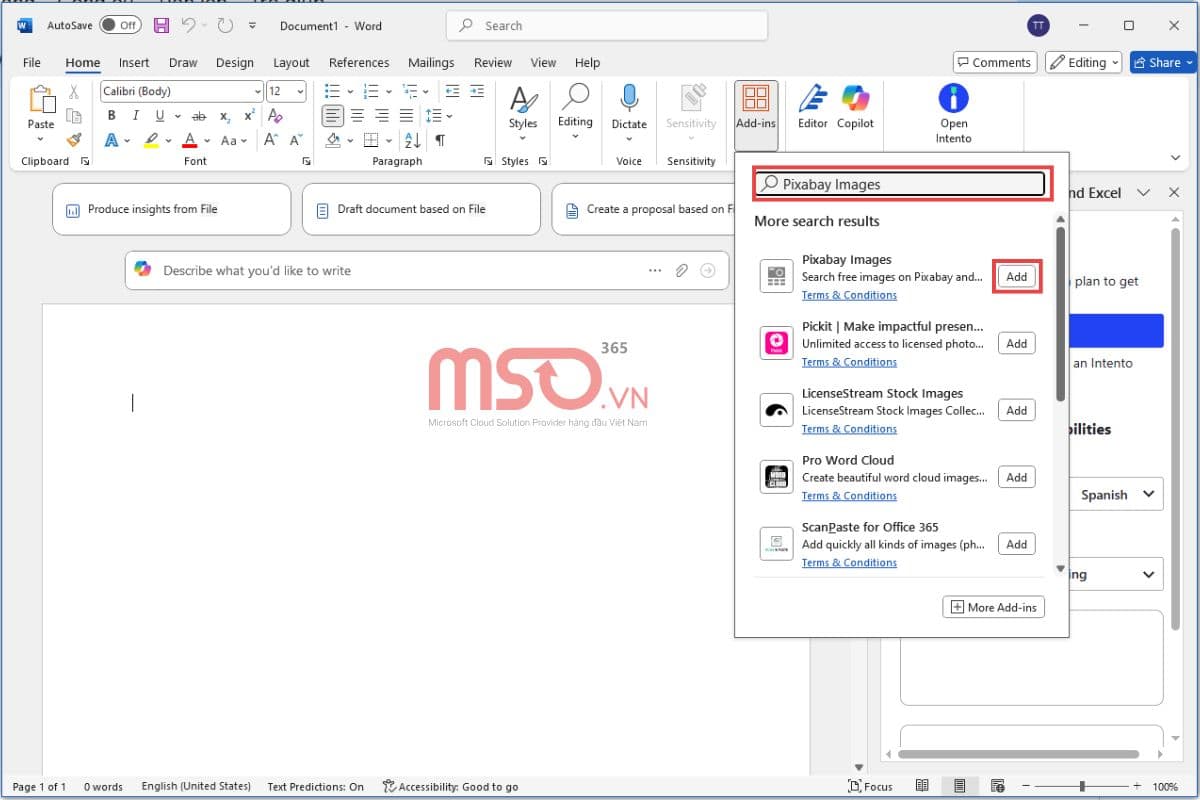Click the Share button
Viewport: 1200px width, 800px height.
click(1163, 62)
